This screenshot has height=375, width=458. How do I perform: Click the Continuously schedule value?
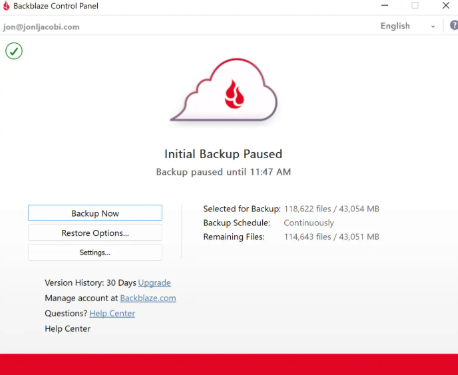click(309, 223)
